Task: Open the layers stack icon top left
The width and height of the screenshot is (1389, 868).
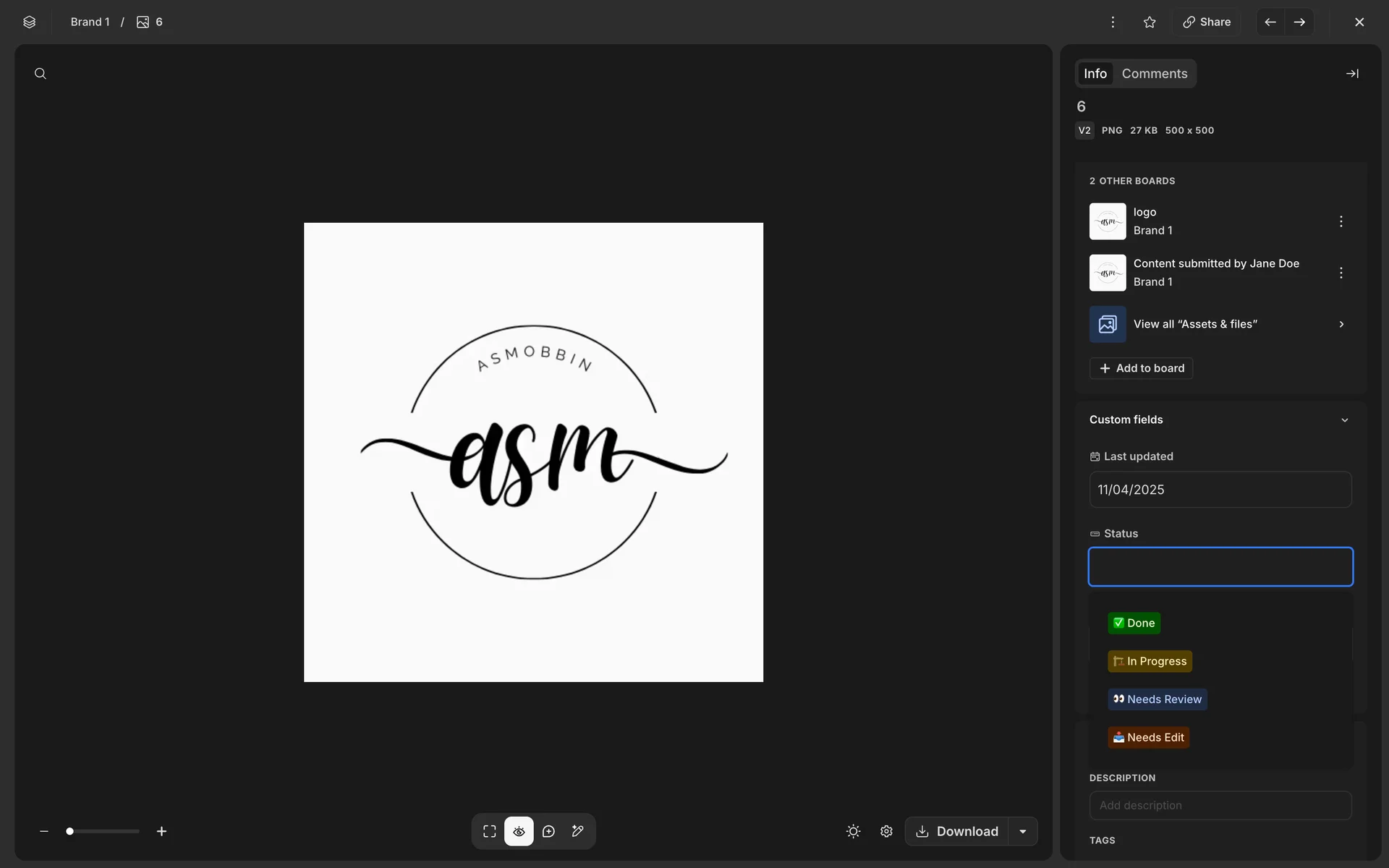Action: click(x=29, y=22)
